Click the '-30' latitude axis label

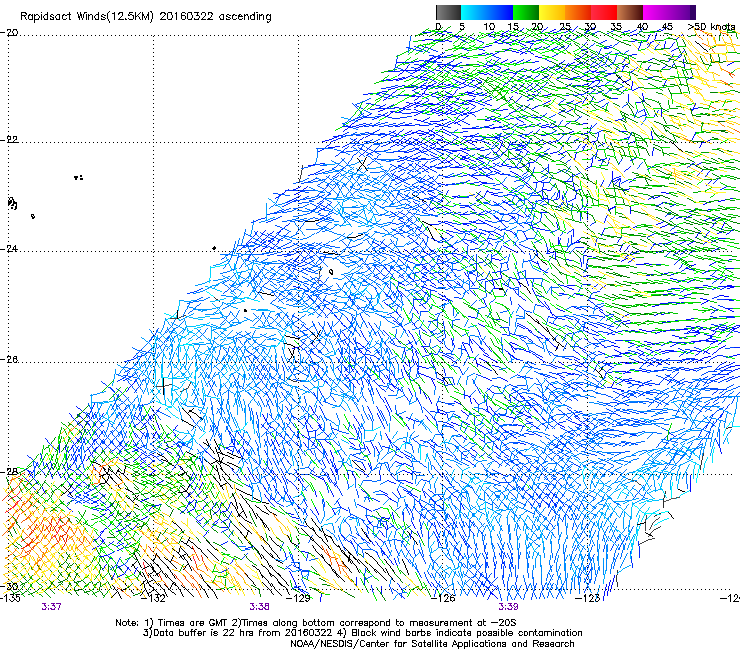[9, 586]
